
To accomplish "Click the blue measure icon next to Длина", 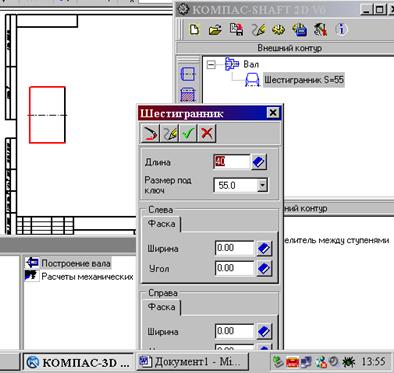I will point(259,162).
